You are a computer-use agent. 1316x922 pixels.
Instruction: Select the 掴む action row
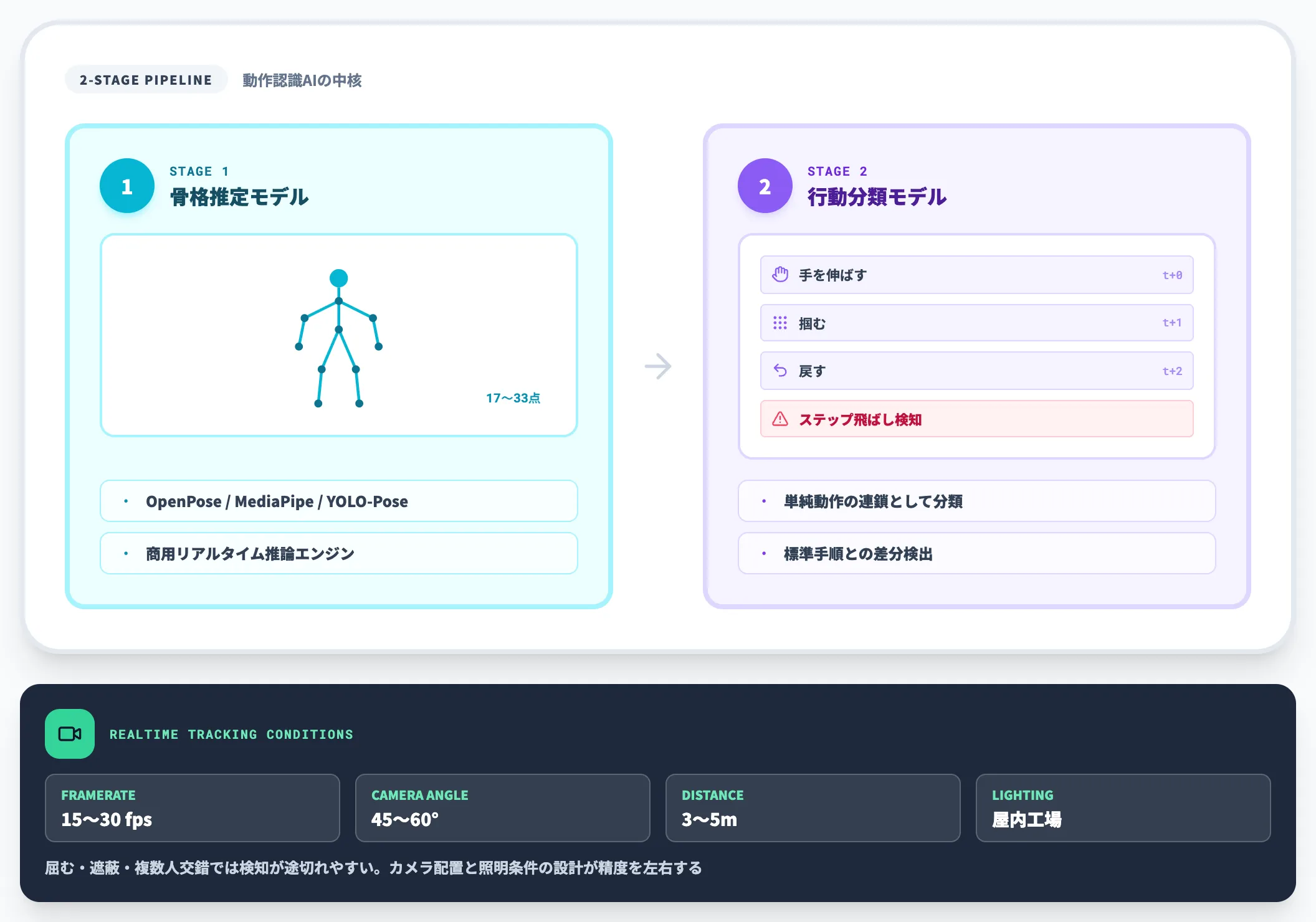(976, 323)
